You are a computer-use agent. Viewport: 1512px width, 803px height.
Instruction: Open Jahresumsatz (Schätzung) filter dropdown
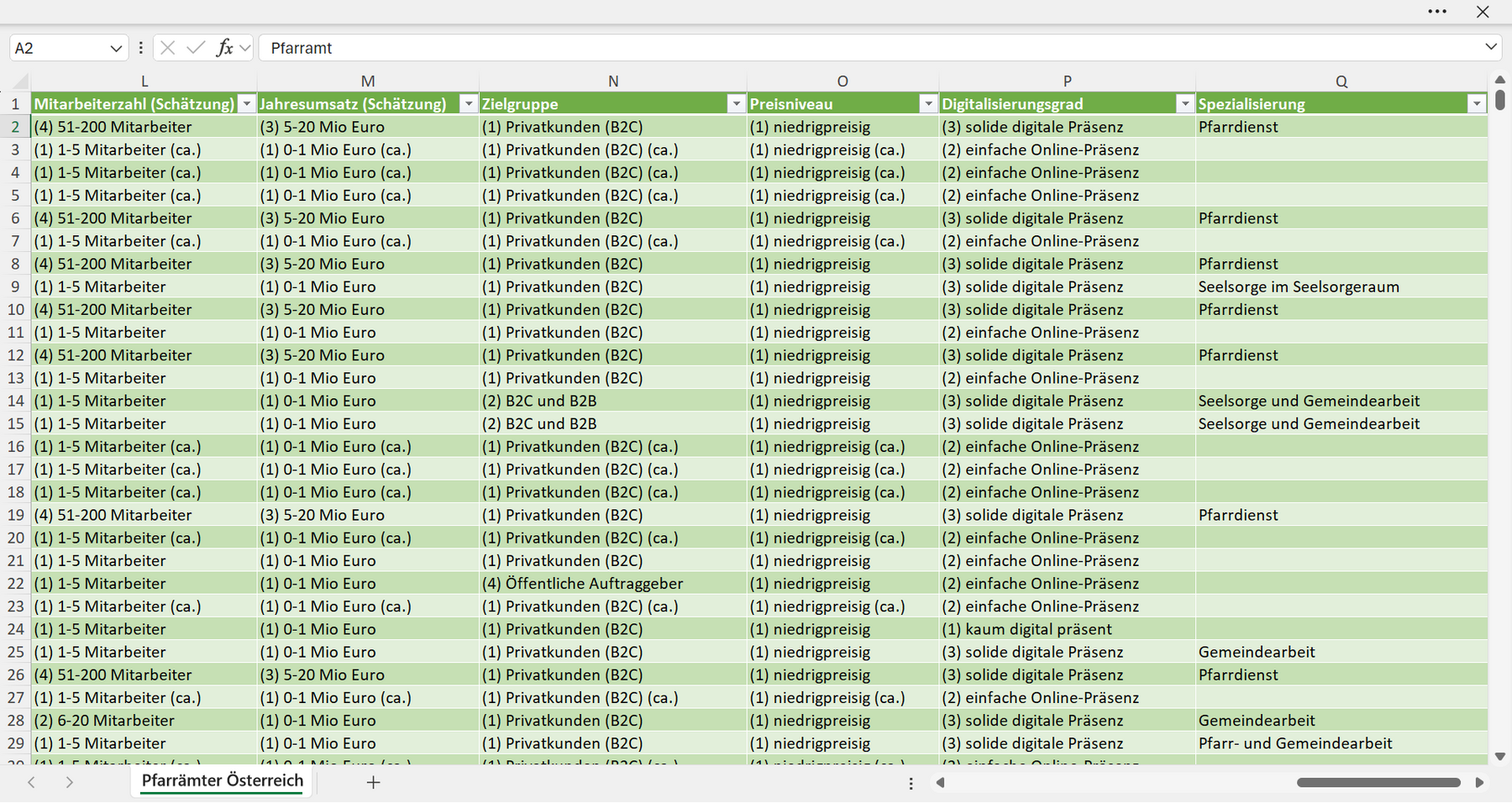(x=469, y=104)
